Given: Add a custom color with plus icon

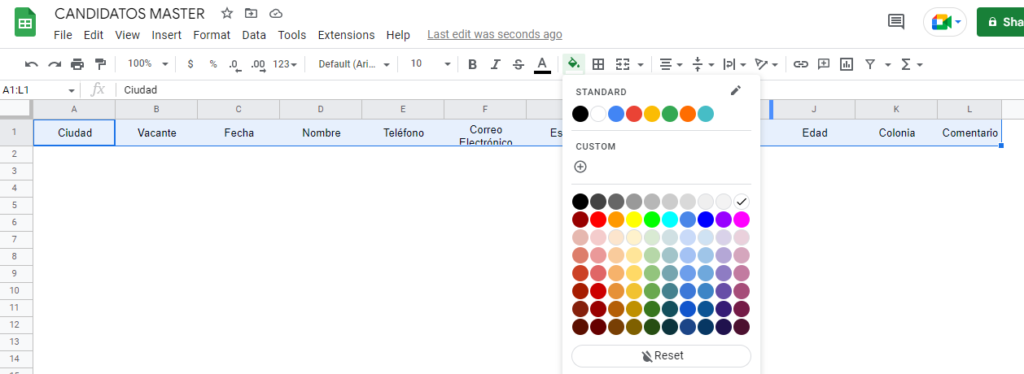Looking at the screenshot, I should (580, 167).
